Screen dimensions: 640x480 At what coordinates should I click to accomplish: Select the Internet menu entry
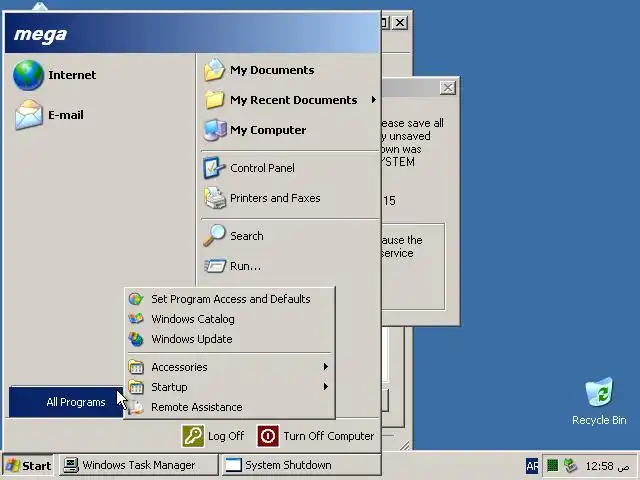point(102,75)
